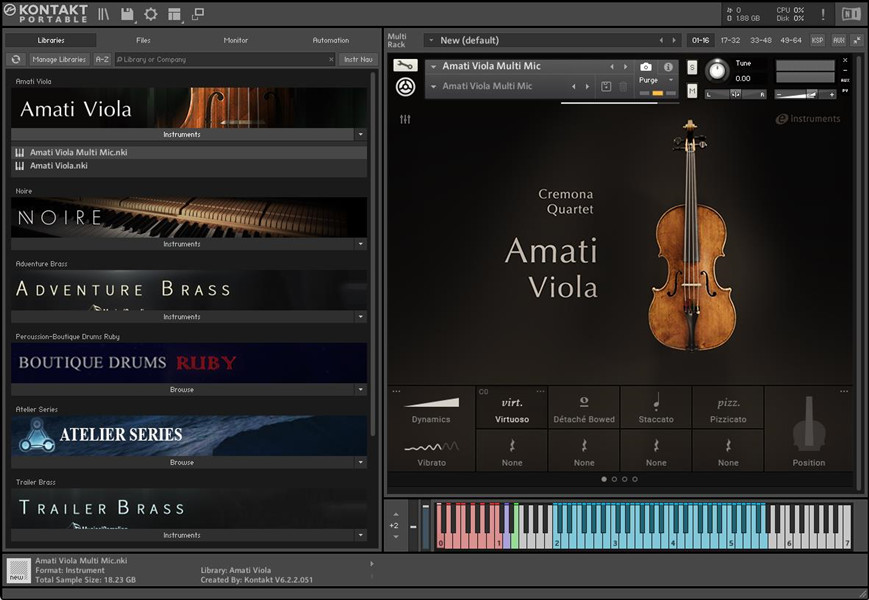Switch to the Files tab
The height and width of the screenshot is (600, 869).
(143, 40)
